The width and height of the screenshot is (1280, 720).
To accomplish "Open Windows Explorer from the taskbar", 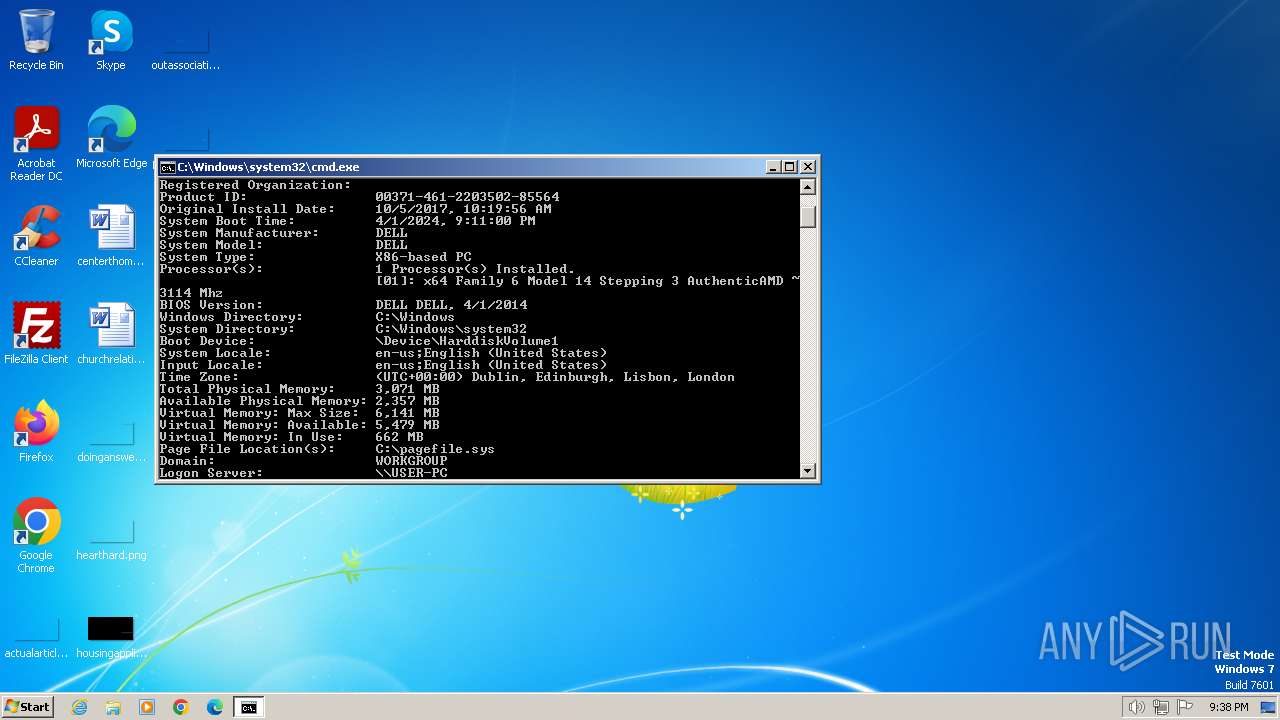I will click(x=113, y=707).
